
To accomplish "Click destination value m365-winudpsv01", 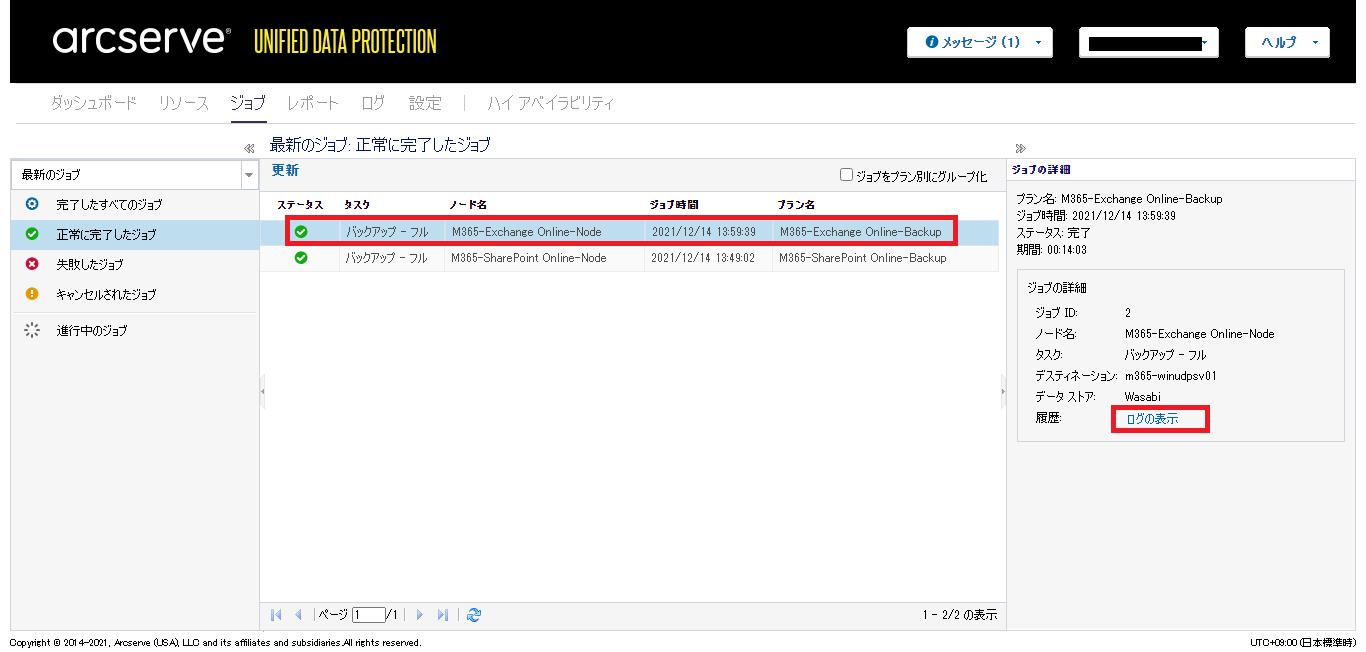I will [x=1170, y=376].
